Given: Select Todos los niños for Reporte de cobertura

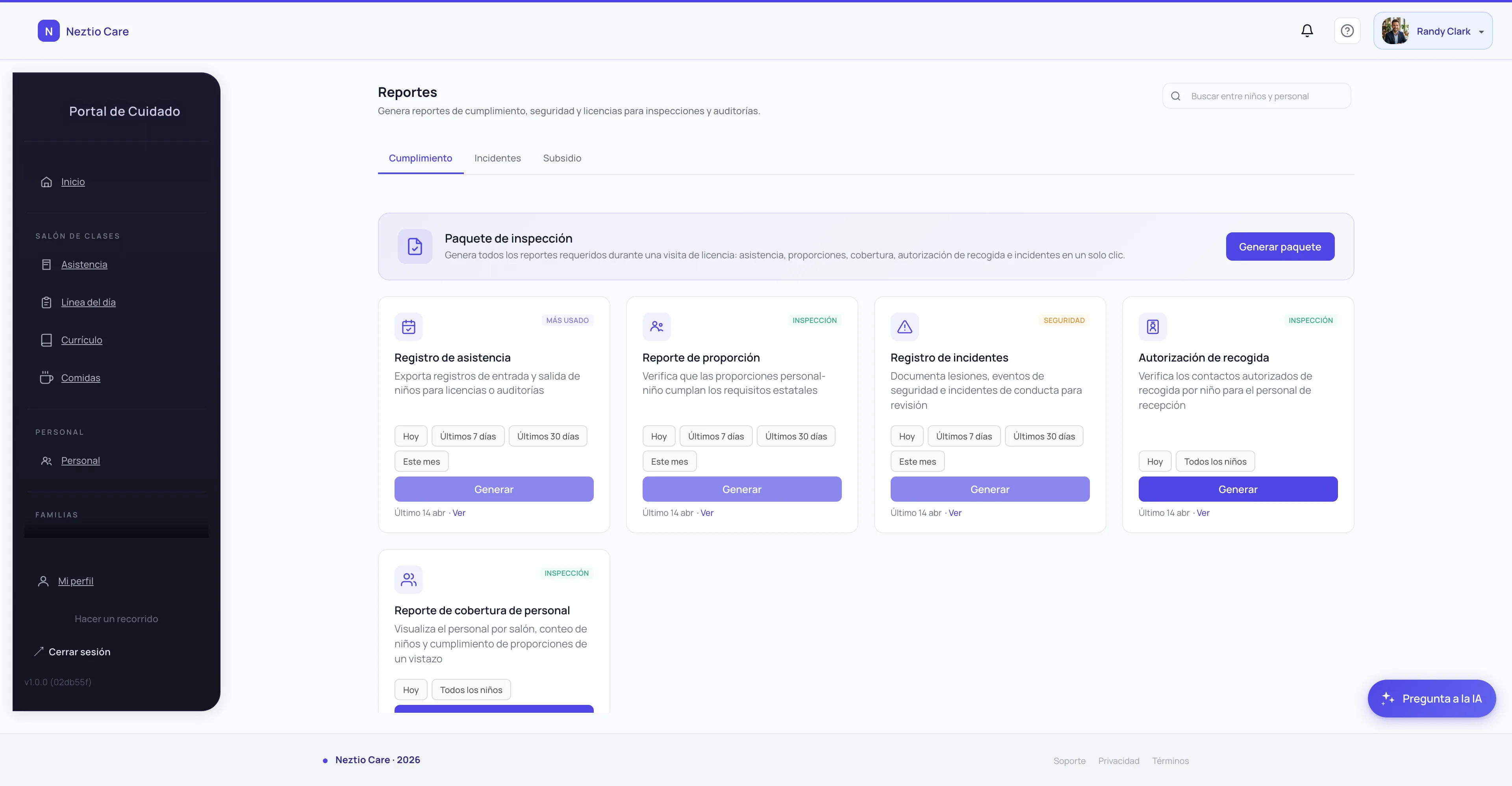Looking at the screenshot, I should tap(471, 690).
